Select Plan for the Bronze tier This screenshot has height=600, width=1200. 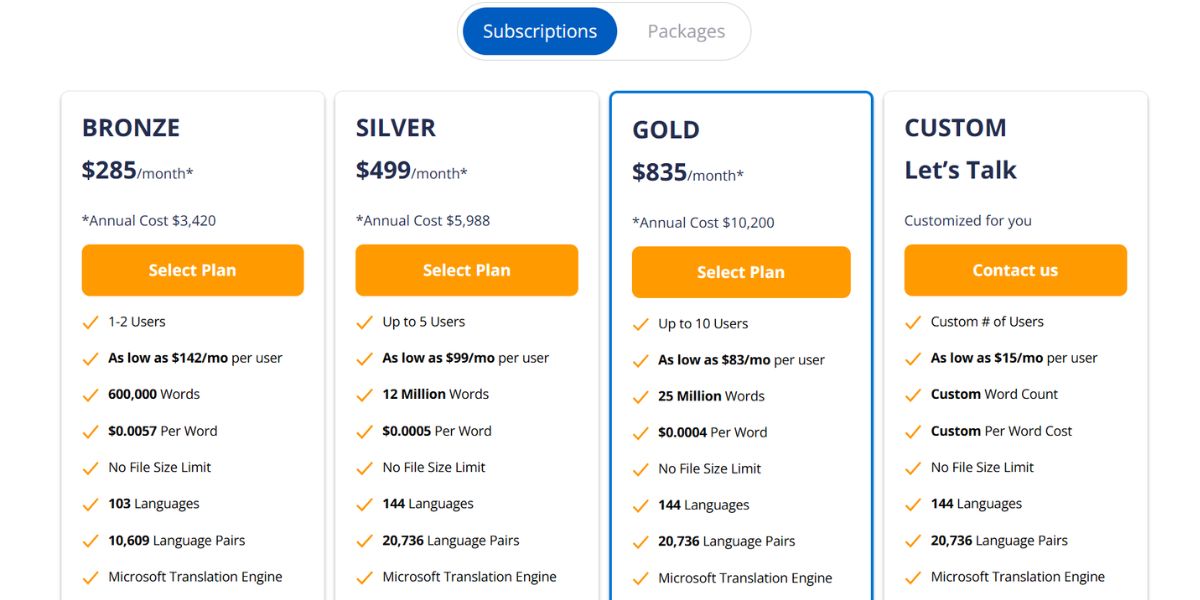pos(193,270)
